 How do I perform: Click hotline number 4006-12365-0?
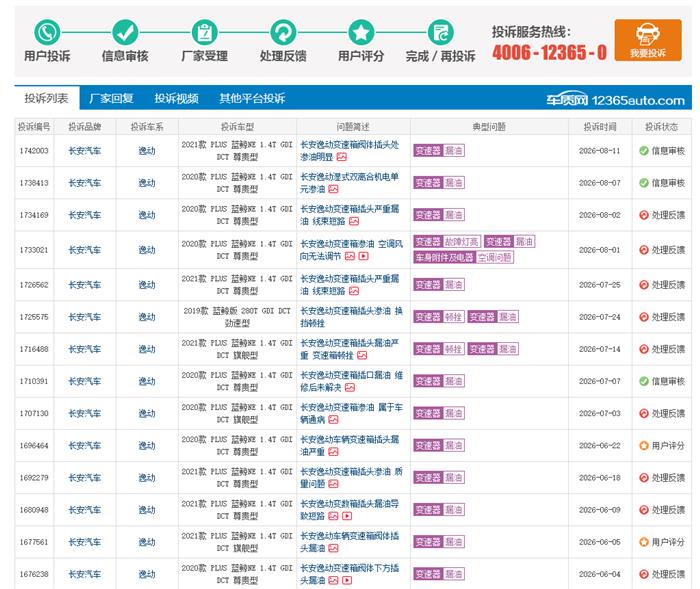550,52
